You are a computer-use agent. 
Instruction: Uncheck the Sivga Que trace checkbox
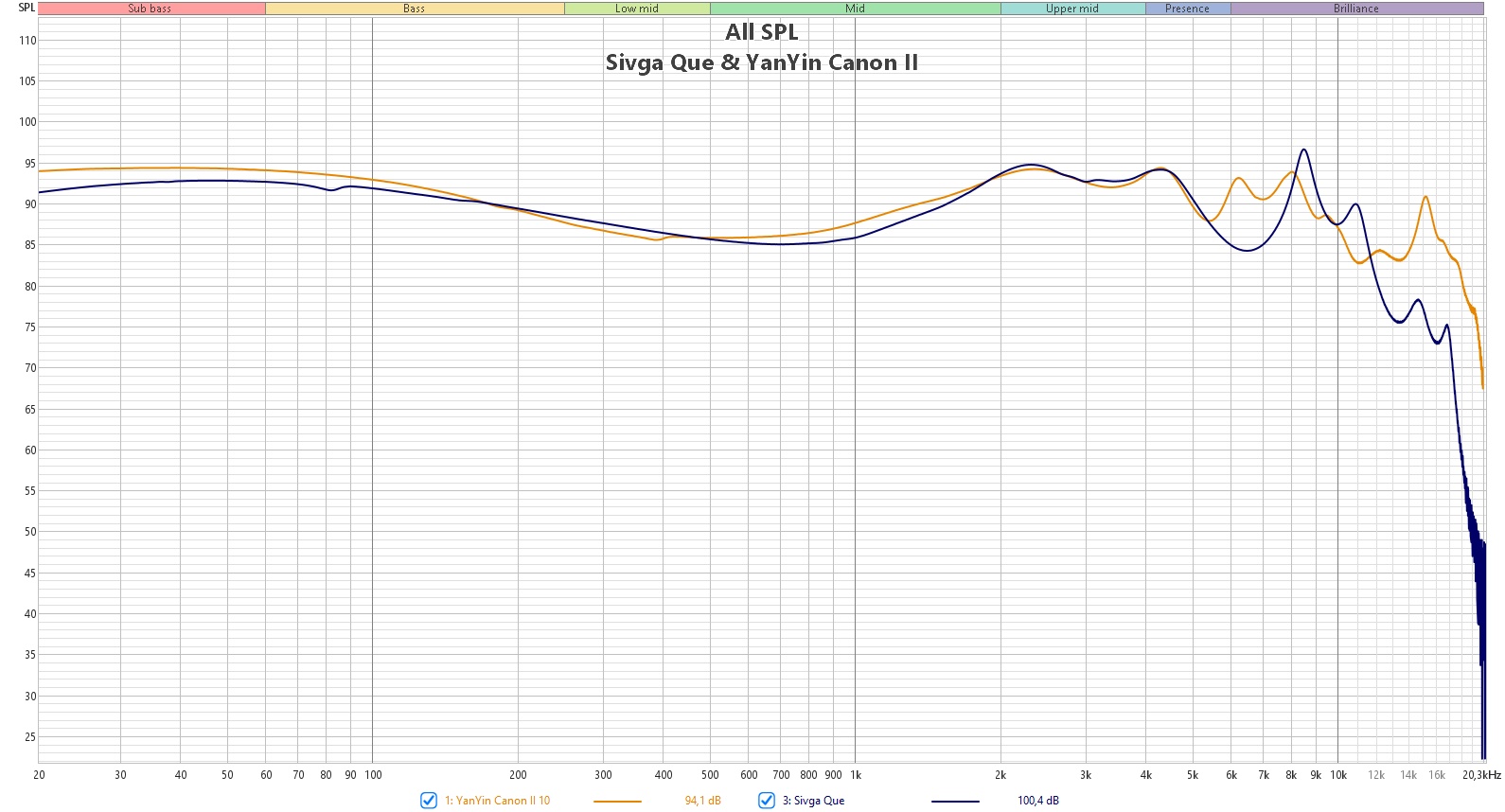pyautogui.click(x=767, y=801)
